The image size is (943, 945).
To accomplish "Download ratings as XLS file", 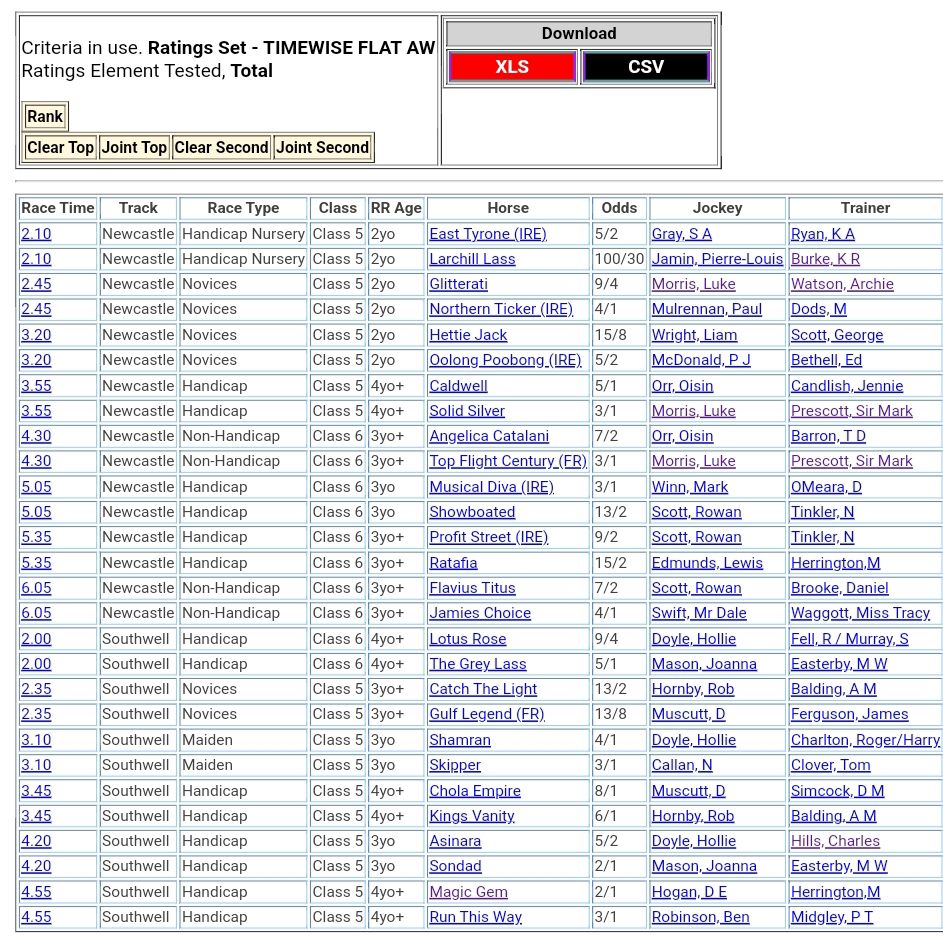I will (511, 67).
